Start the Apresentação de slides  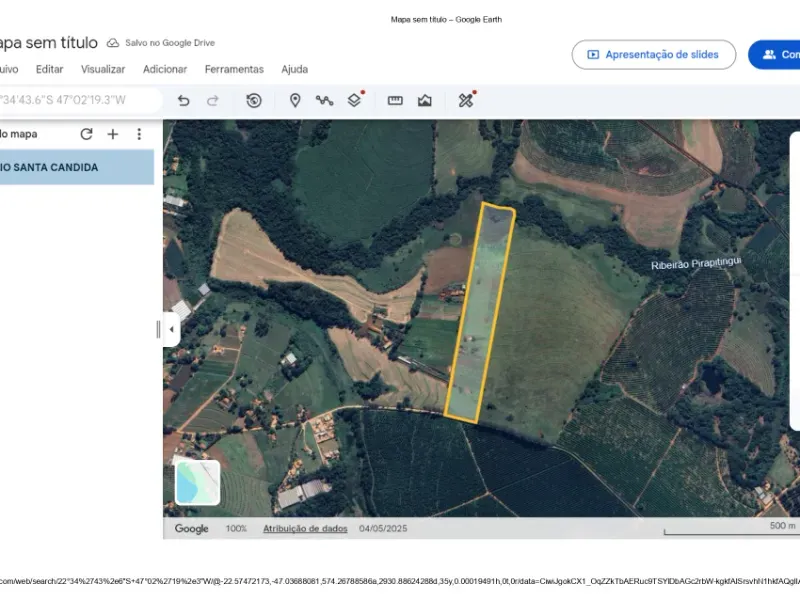654,54
